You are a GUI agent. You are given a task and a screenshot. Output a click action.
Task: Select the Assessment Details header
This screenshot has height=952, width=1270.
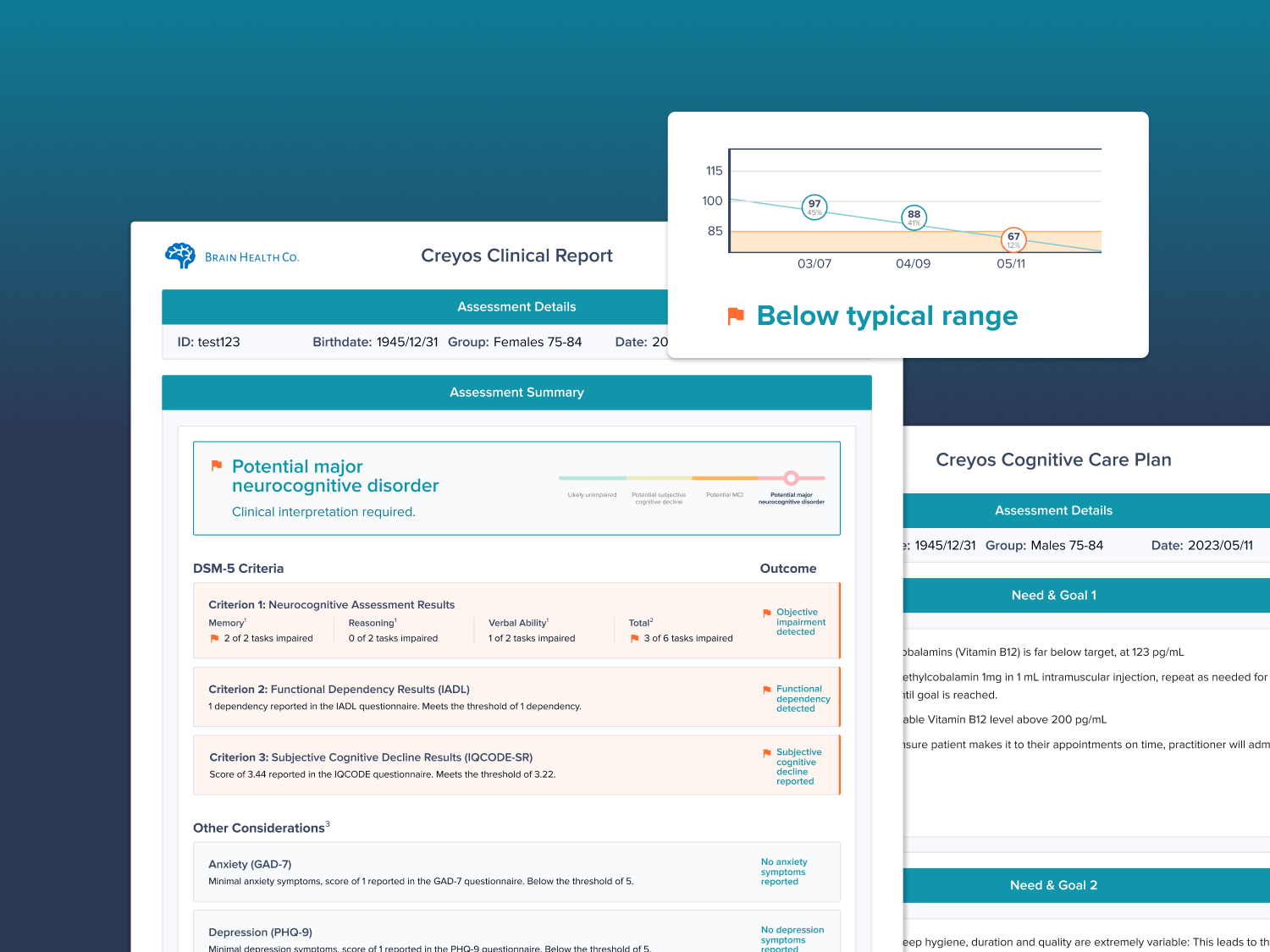[516, 306]
